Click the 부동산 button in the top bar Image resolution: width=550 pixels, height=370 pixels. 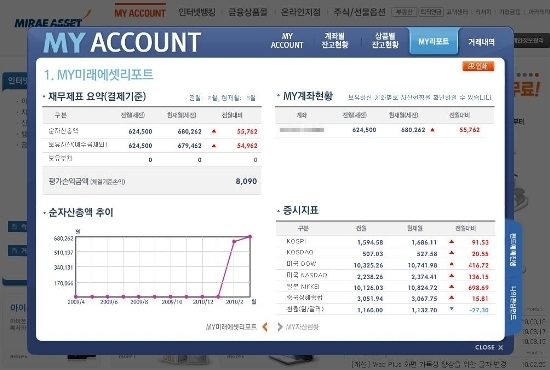point(404,12)
